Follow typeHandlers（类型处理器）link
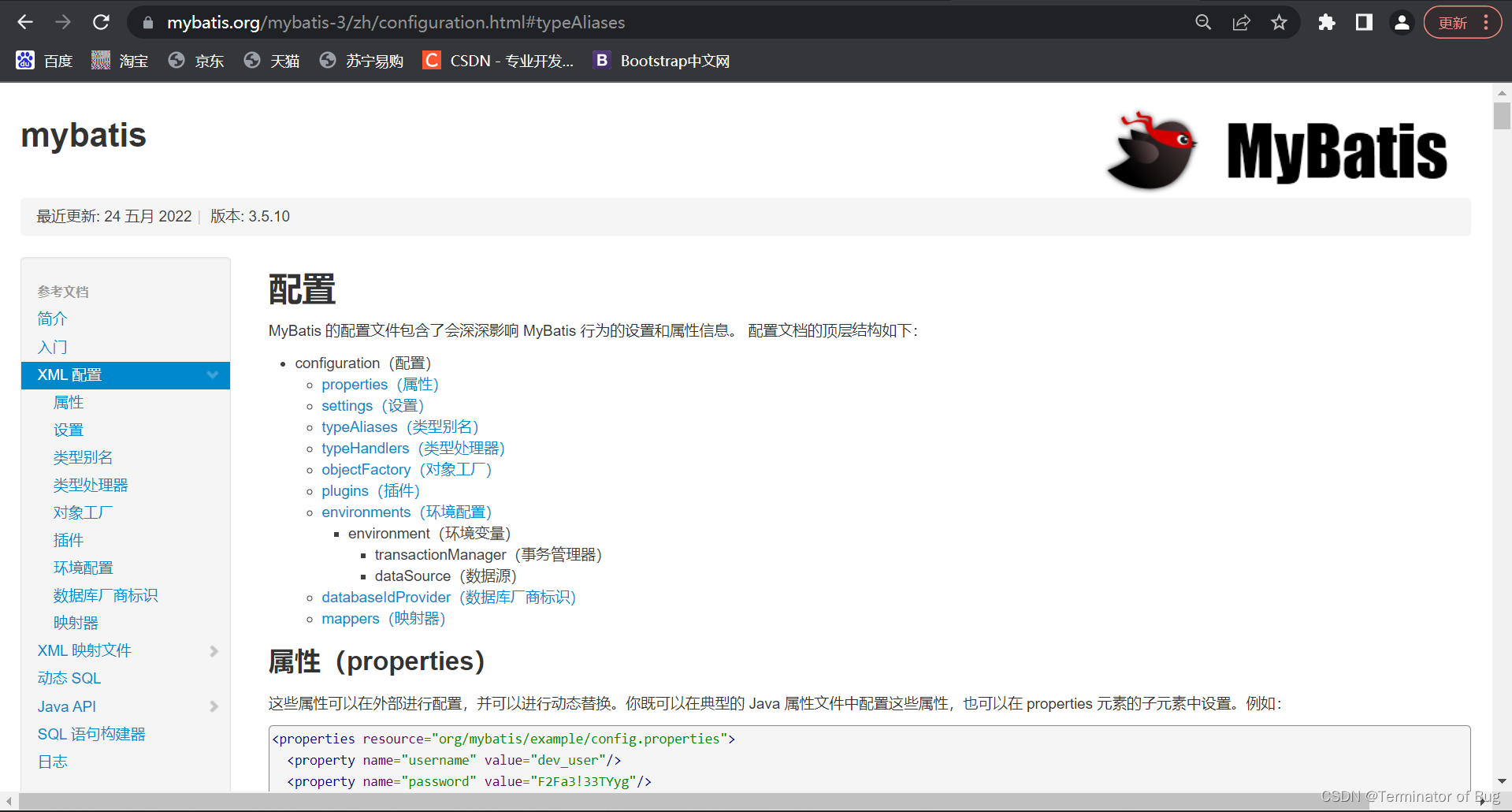The height and width of the screenshot is (812, 1512). pos(413,449)
